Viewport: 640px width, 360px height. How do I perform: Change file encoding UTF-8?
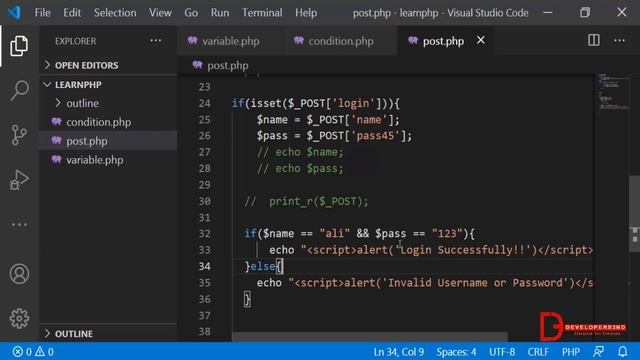[x=502, y=352]
